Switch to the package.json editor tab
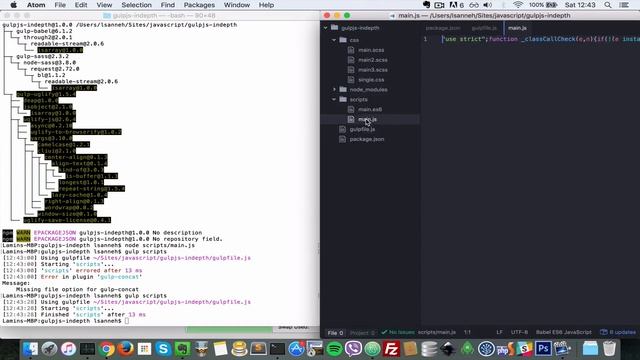The image size is (640, 360). coord(443,28)
